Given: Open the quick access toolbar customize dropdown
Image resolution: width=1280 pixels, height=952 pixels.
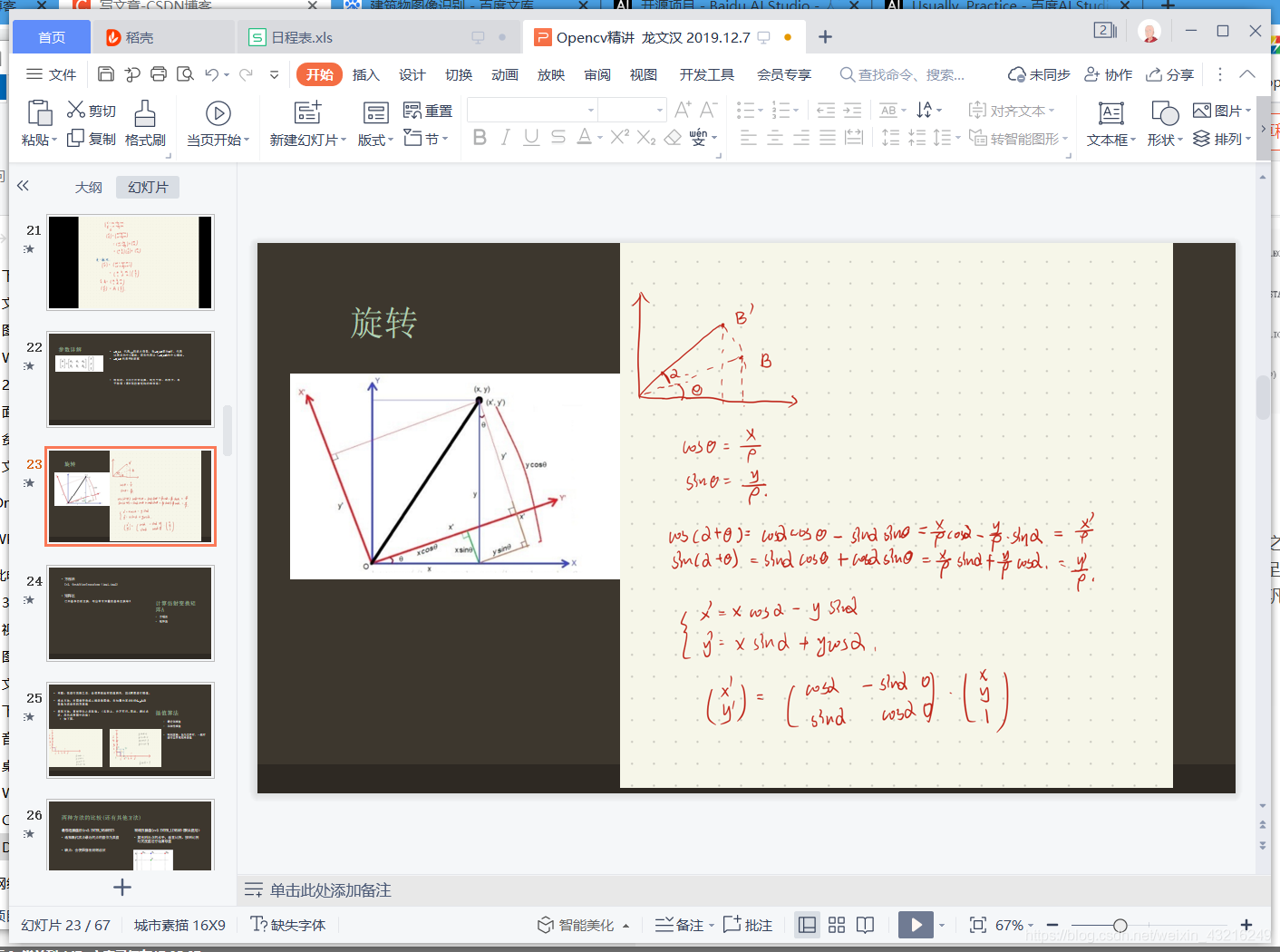Looking at the screenshot, I should 274,74.
